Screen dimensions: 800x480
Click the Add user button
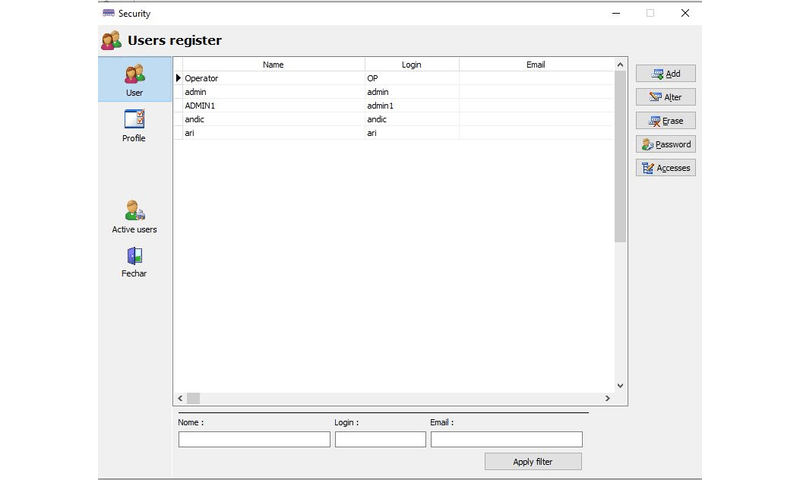click(x=665, y=74)
